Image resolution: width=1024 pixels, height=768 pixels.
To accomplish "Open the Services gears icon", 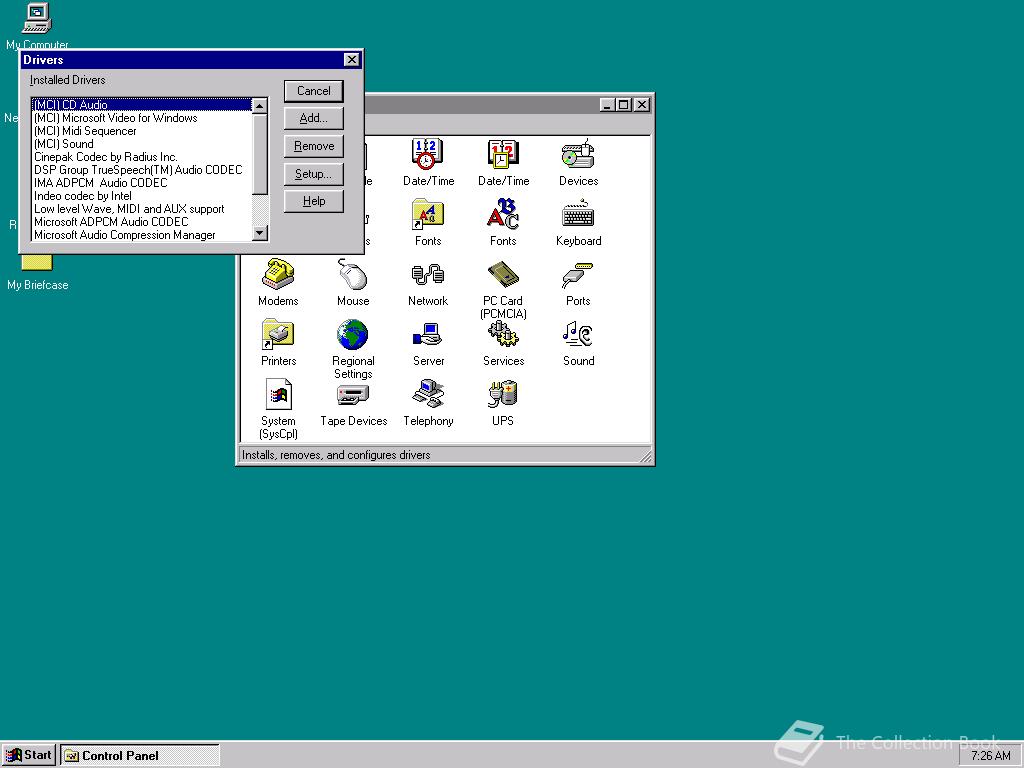I will (503, 334).
